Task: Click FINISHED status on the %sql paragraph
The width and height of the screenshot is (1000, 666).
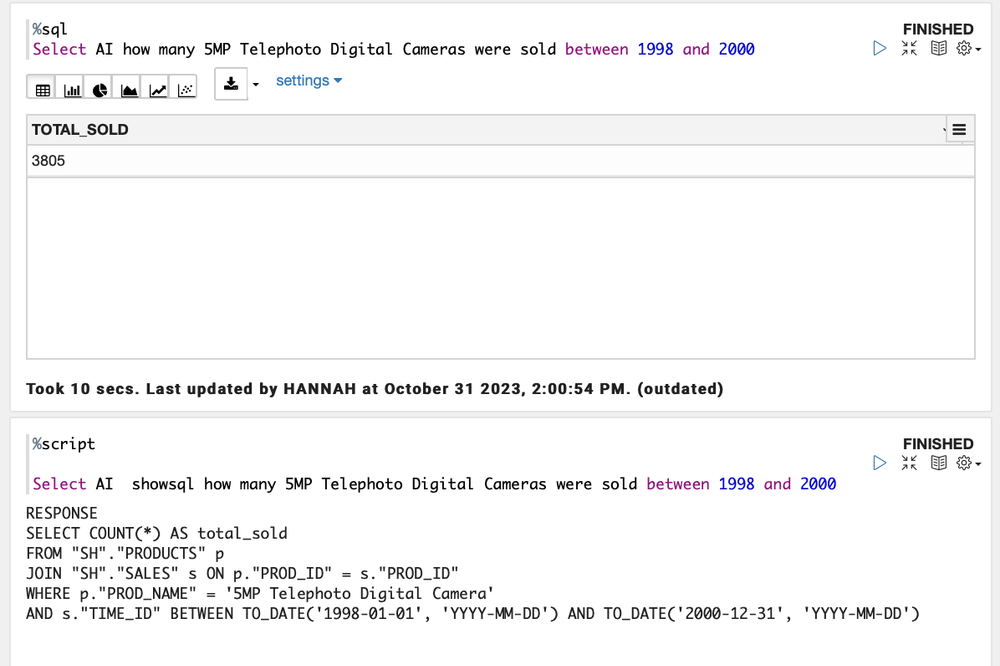Action: point(937,29)
